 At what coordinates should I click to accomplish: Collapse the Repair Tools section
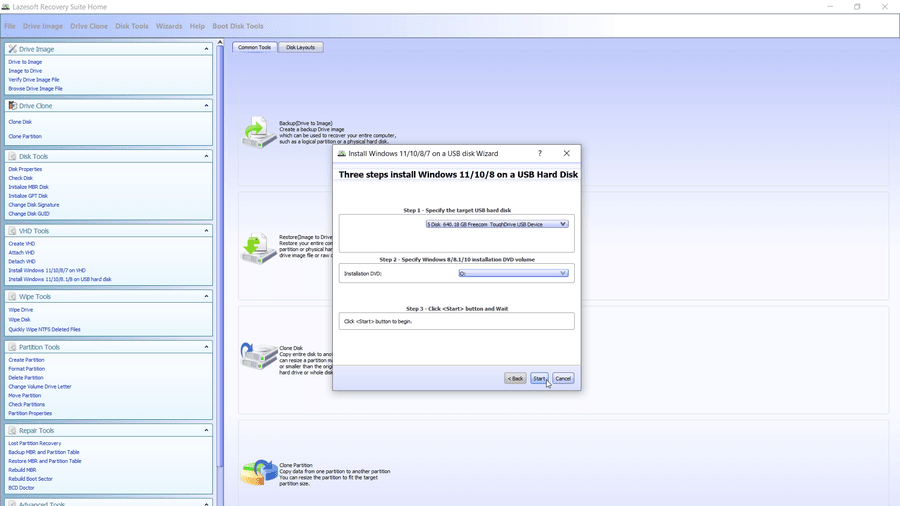coord(206,430)
